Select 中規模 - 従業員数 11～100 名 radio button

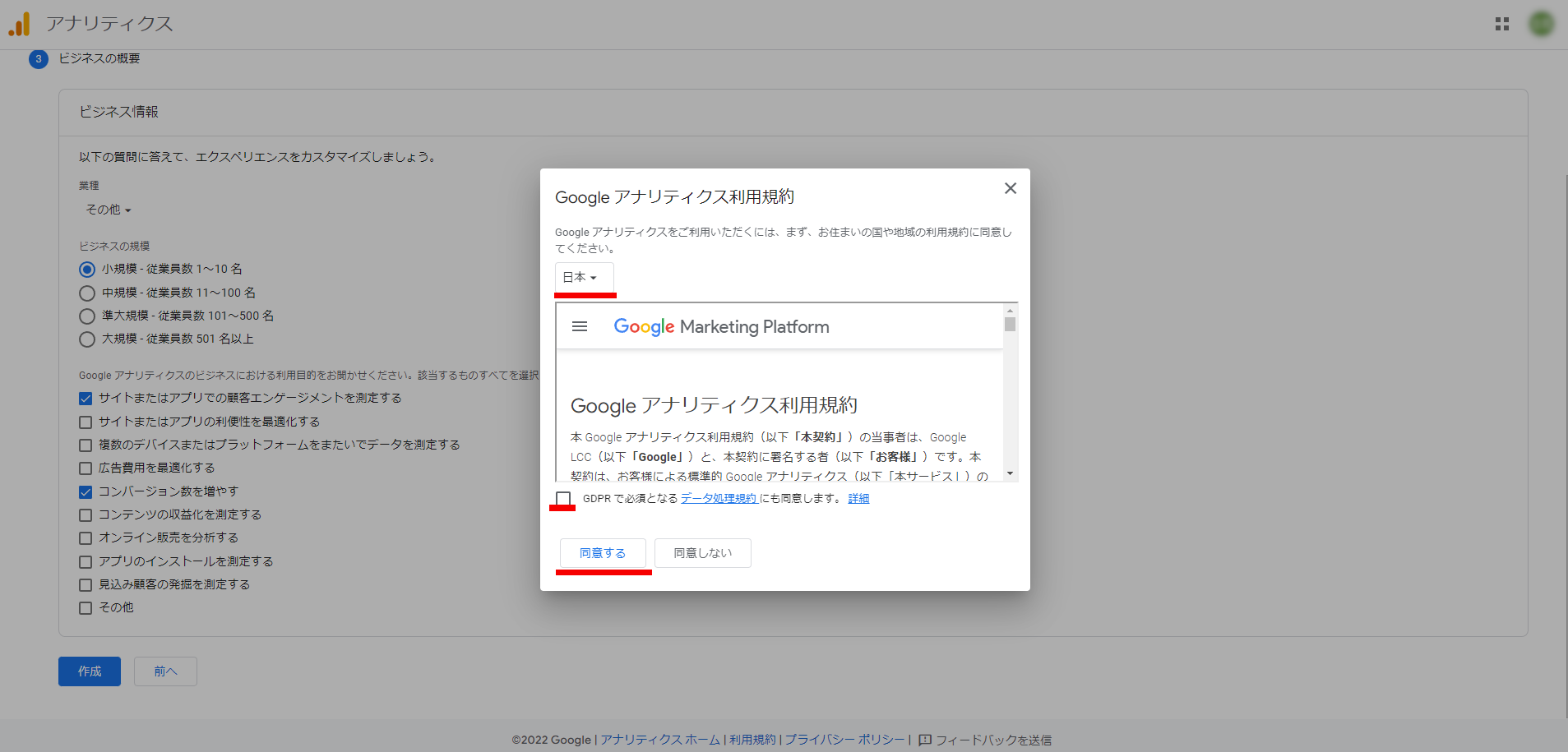pyautogui.click(x=87, y=293)
